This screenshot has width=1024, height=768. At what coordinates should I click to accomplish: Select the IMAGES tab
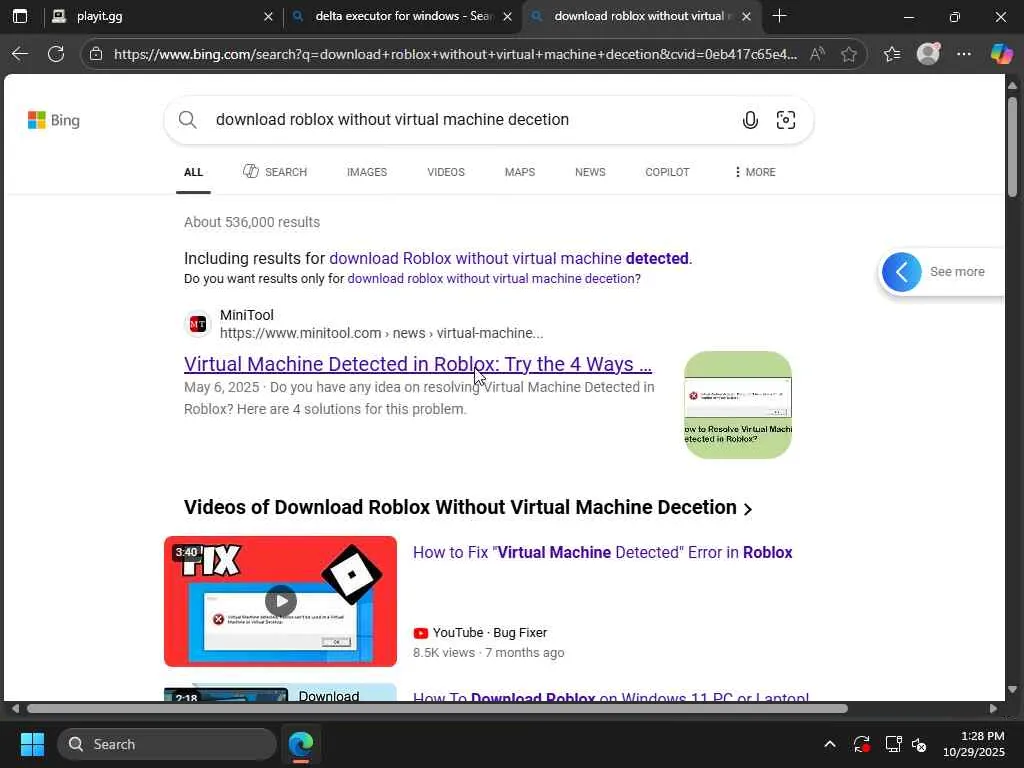pos(367,172)
